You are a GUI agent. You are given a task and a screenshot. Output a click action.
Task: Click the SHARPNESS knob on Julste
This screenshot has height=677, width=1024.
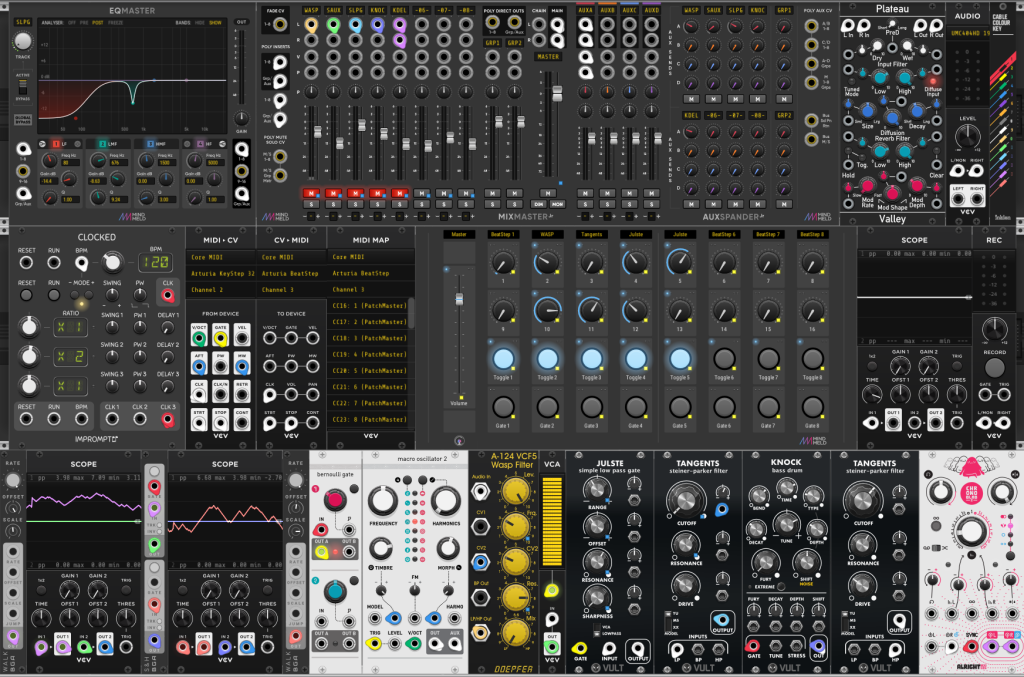click(596, 597)
